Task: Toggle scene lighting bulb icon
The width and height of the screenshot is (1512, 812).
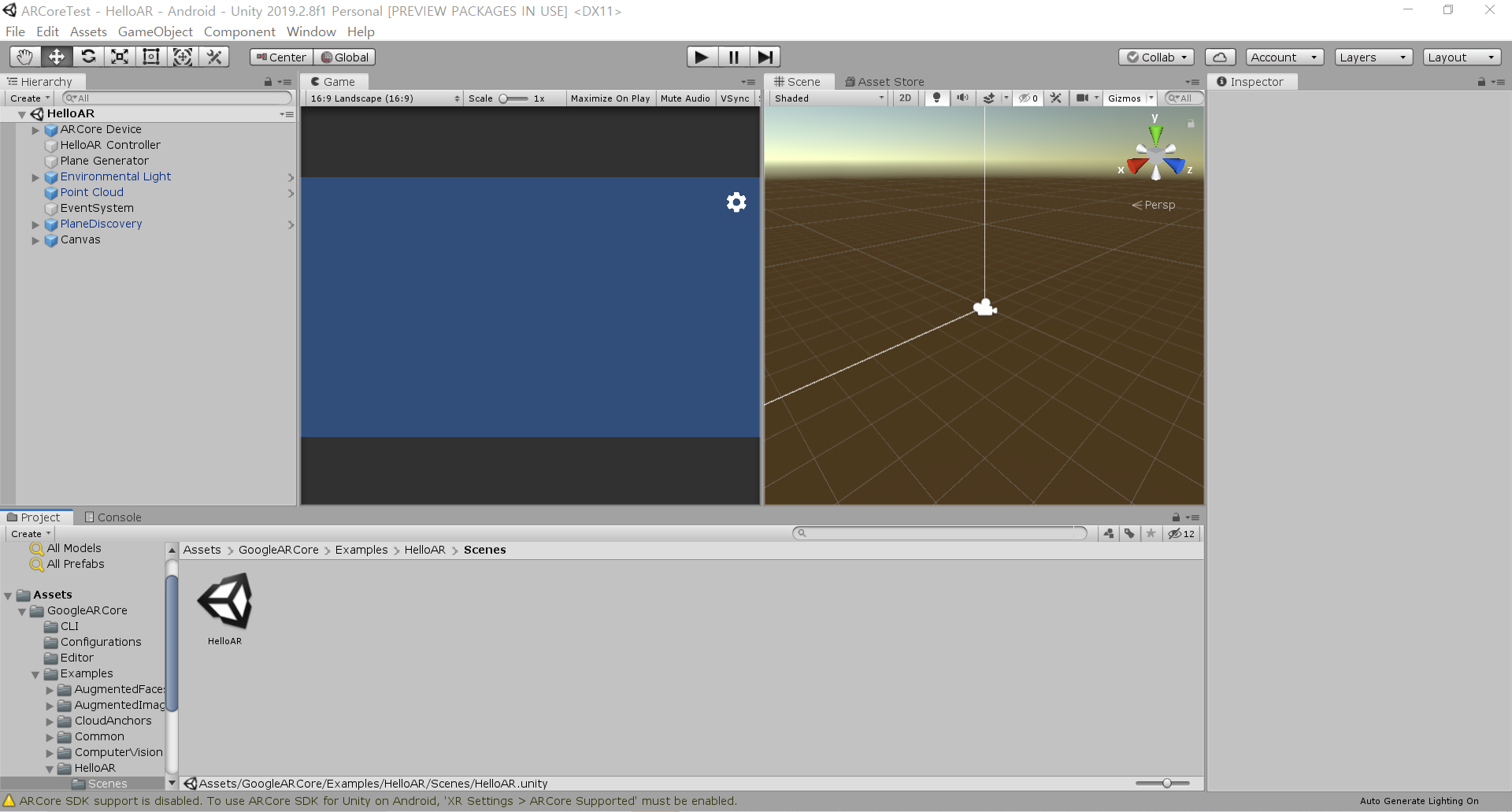Action: [936, 98]
